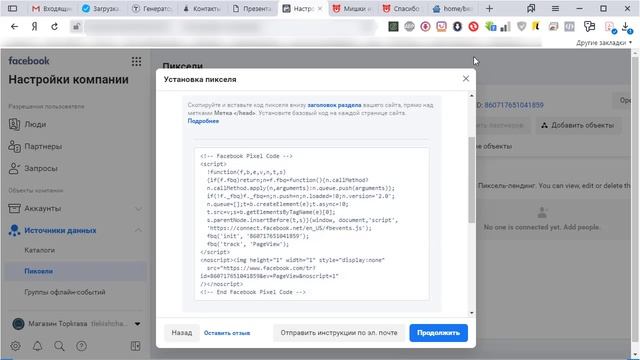Open search magnifier in sidebar footer
This screenshot has height=360, width=640.
[x=60, y=346]
